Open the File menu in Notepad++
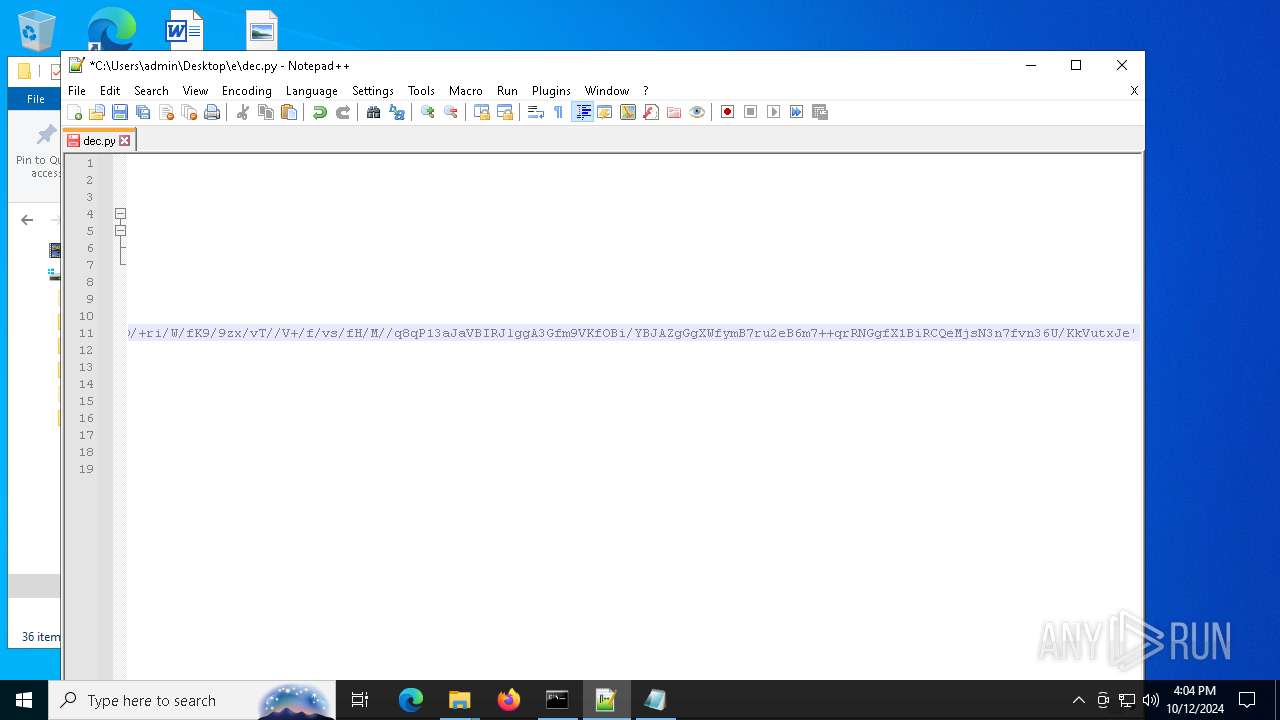 click(77, 91)
